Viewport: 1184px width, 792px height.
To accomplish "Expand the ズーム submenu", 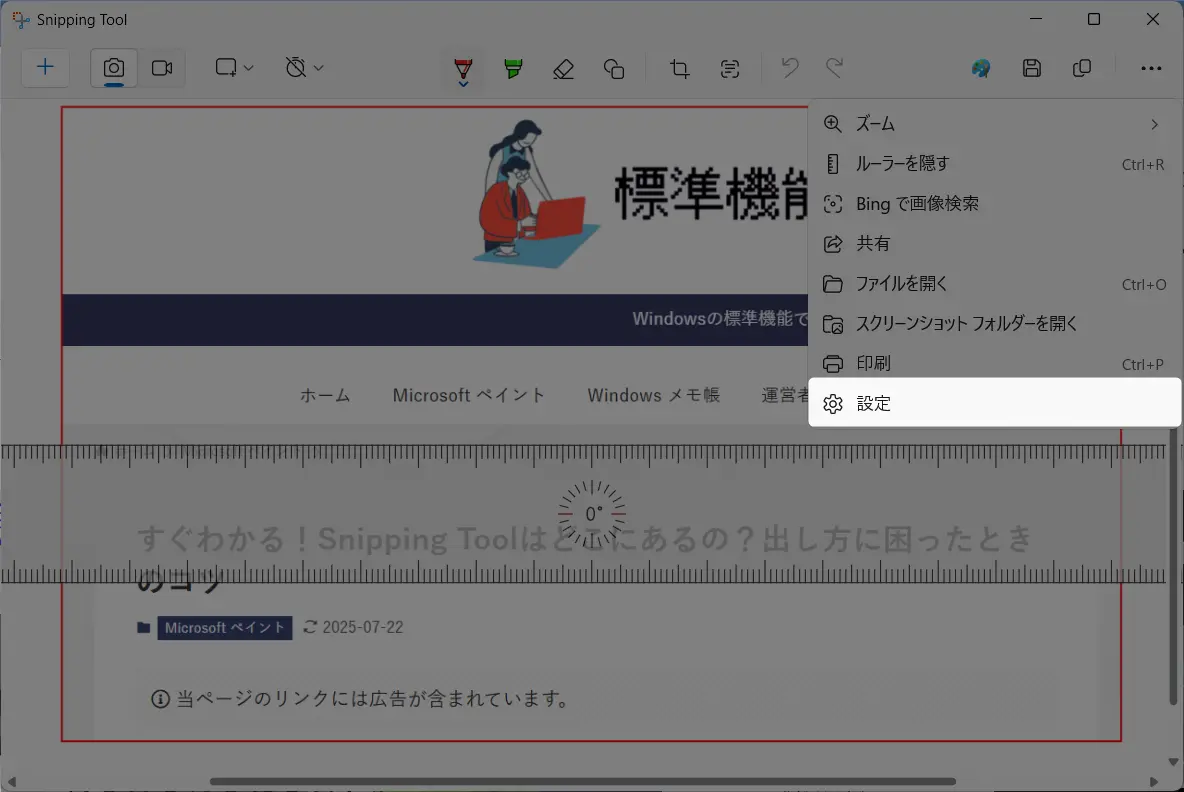I will tap(994, 124).
